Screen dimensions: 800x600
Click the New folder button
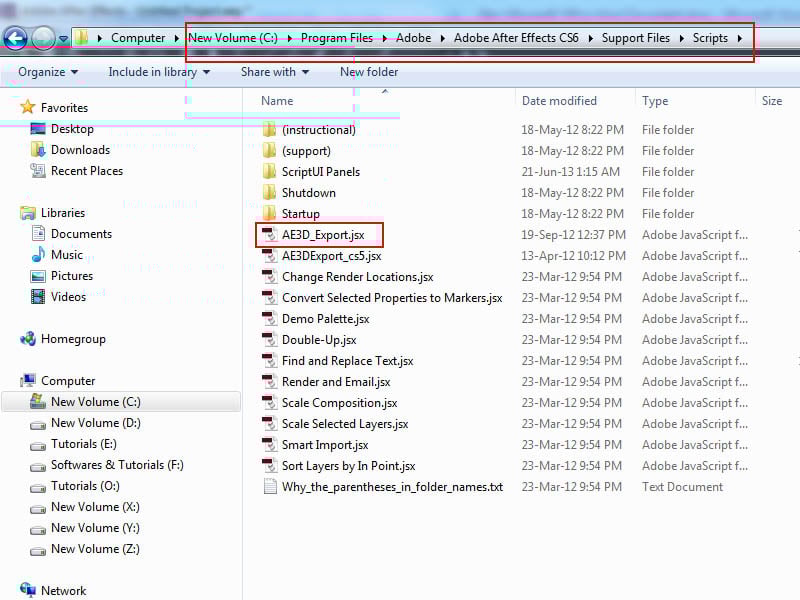369,72
